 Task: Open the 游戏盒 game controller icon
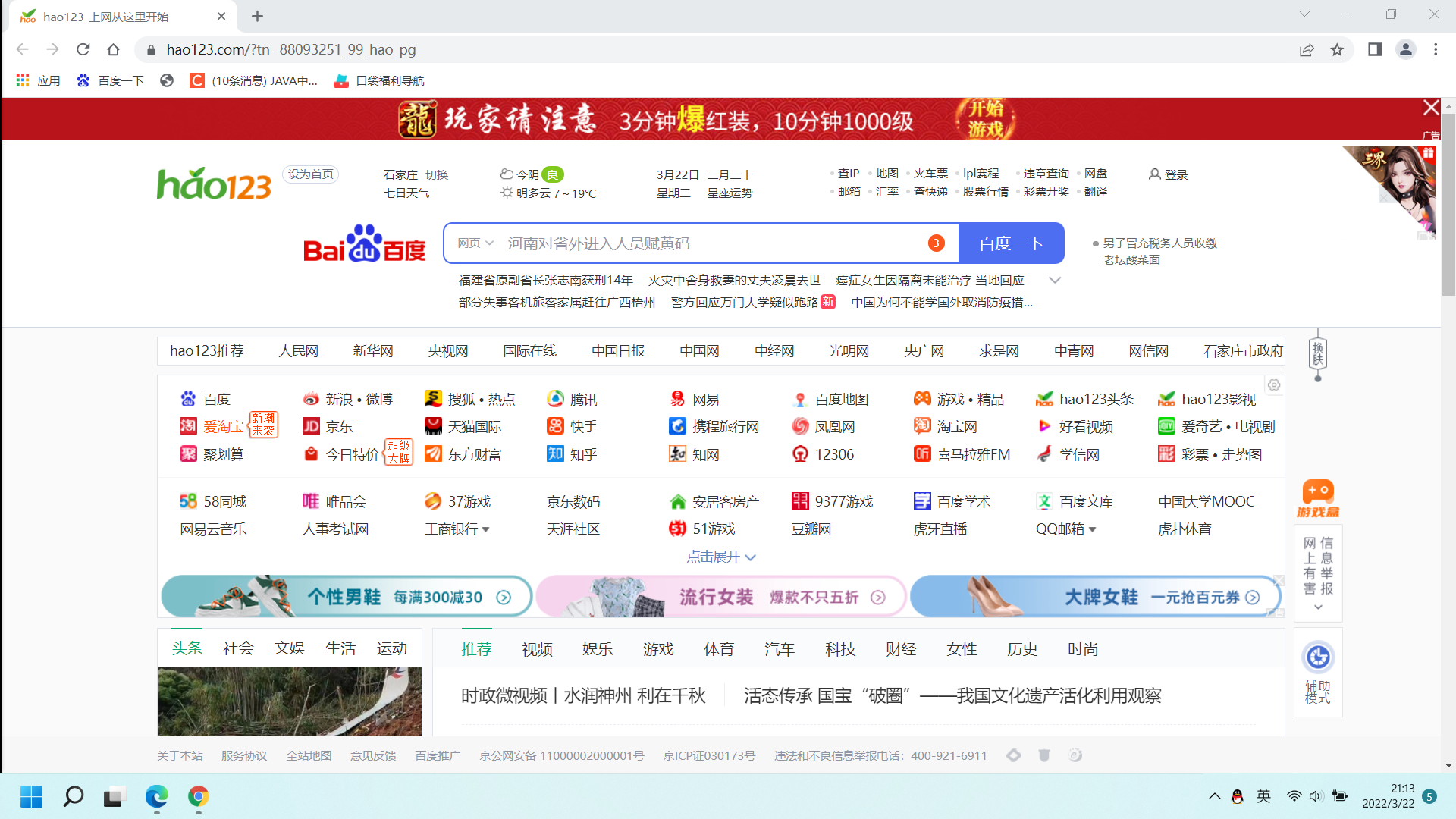(x=1318, y=491)
